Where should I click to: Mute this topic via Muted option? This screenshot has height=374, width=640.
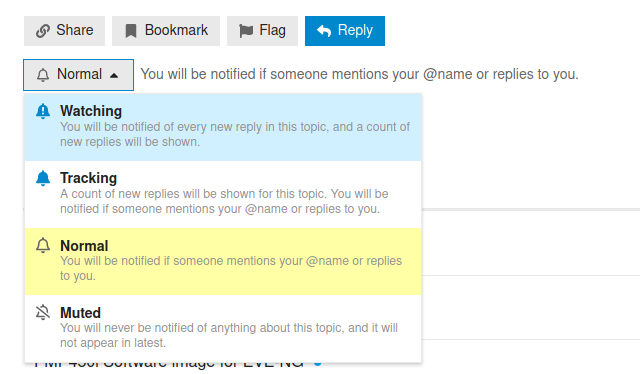pos(223,328)
